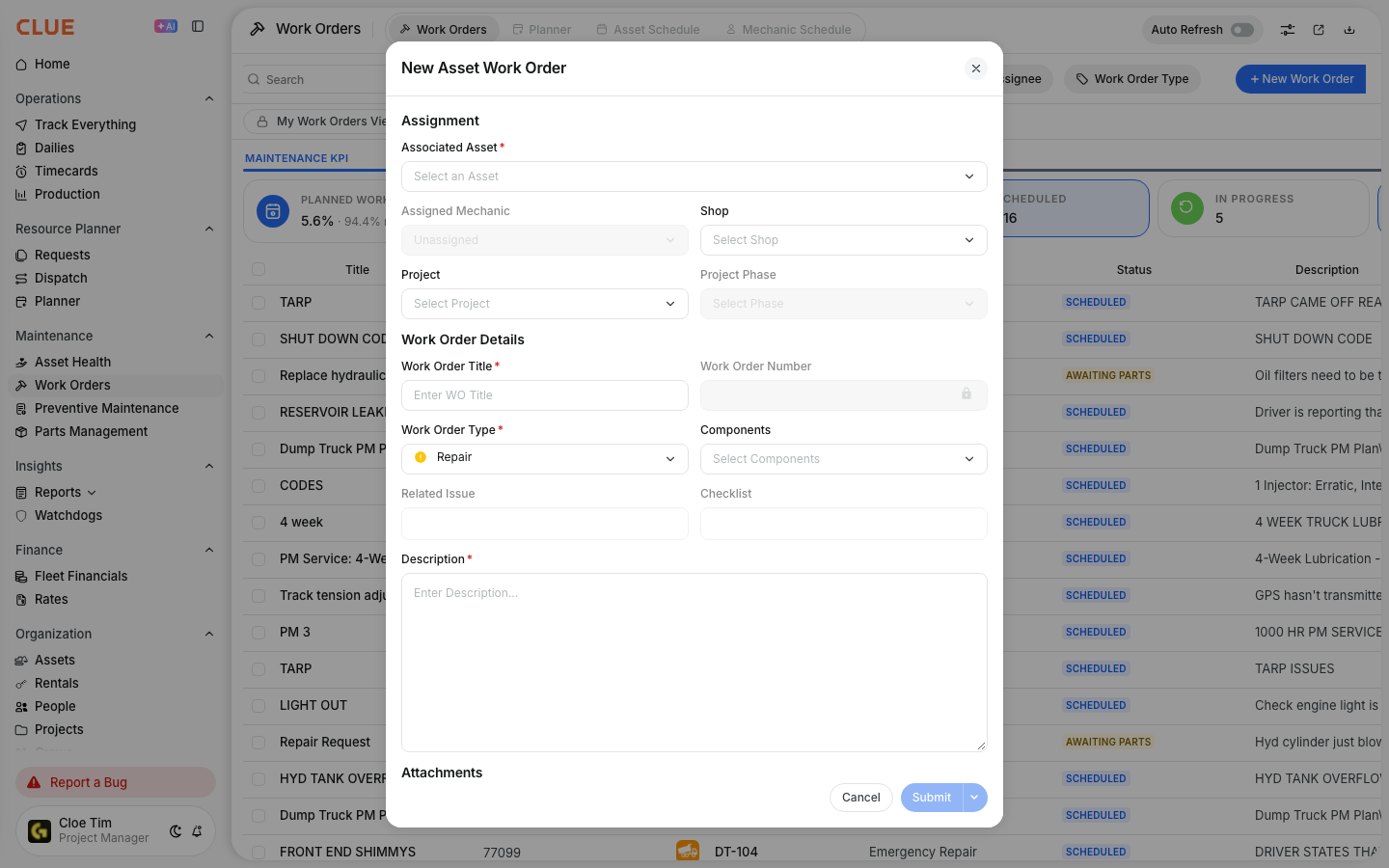Image resolution: width=1389 pixels, height=868 pixels.
Task: Open Parts Management page
Action: tap(91, 431)
